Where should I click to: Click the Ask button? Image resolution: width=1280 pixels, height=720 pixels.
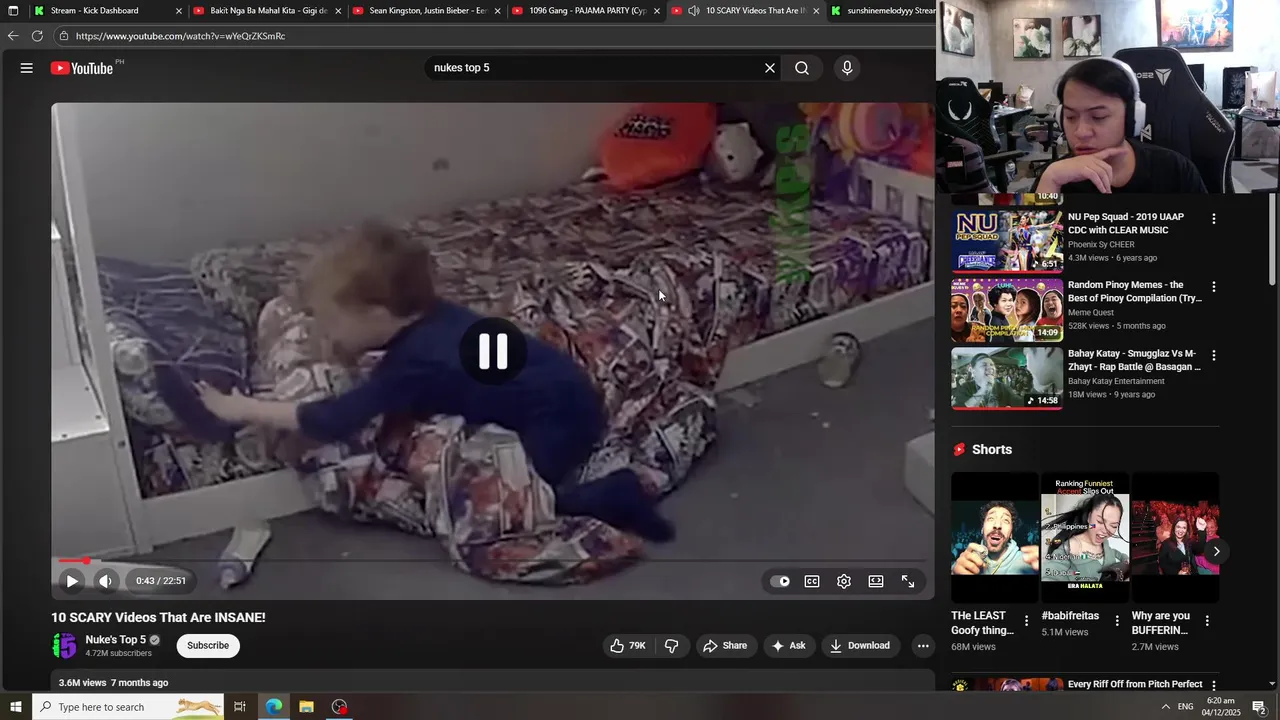click(788, 646)
